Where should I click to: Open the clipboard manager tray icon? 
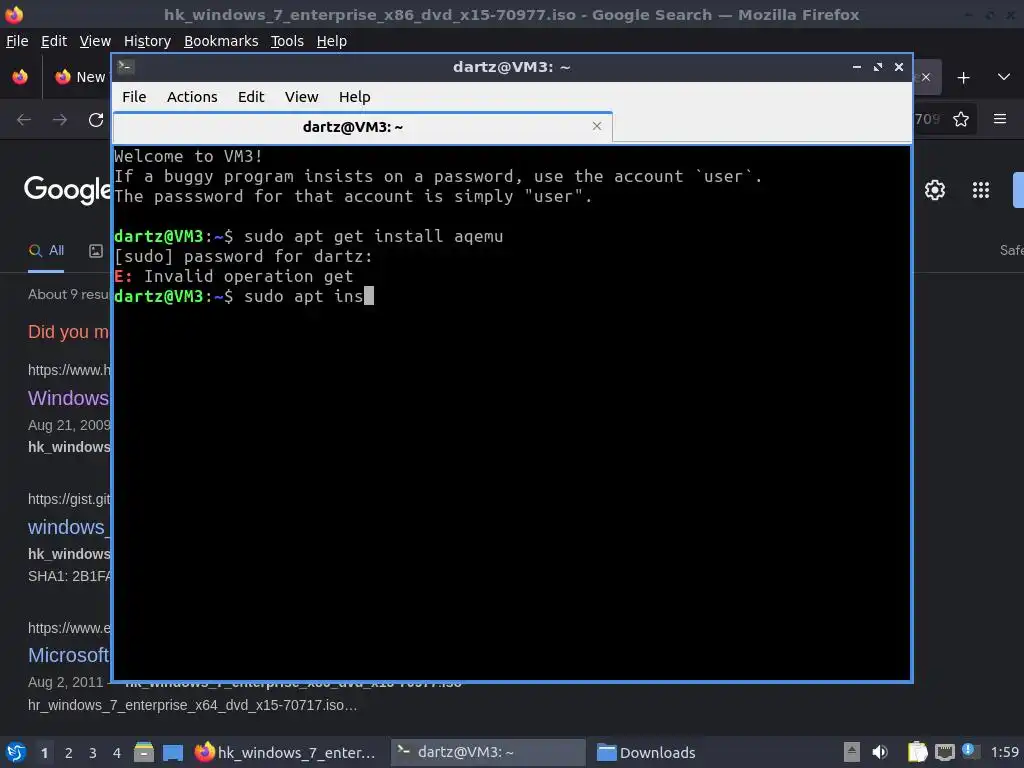[918, 752]
